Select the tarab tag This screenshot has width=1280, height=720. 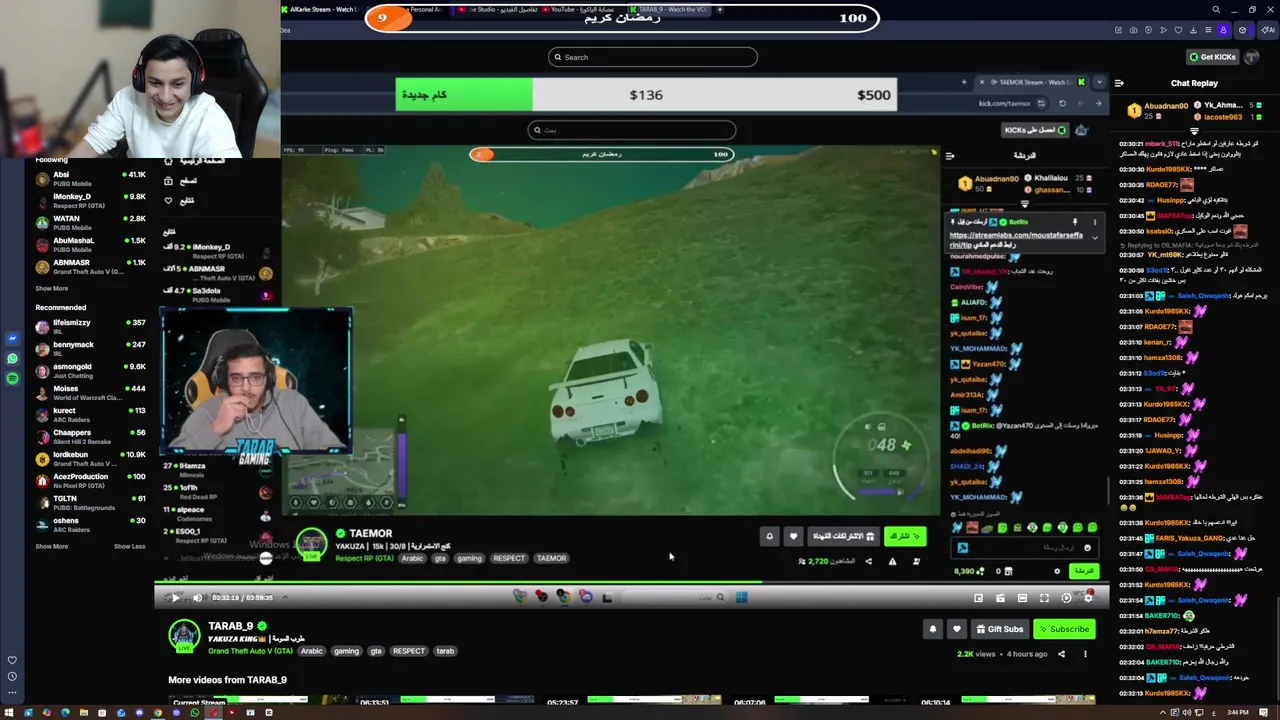click(445, 651)
